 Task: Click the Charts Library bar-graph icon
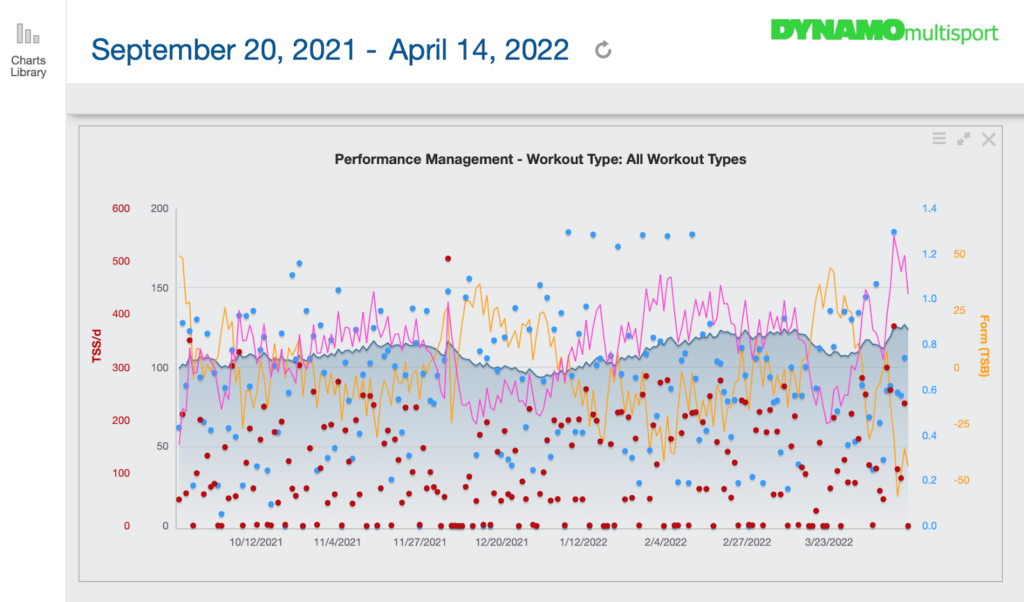pos(28,33)
